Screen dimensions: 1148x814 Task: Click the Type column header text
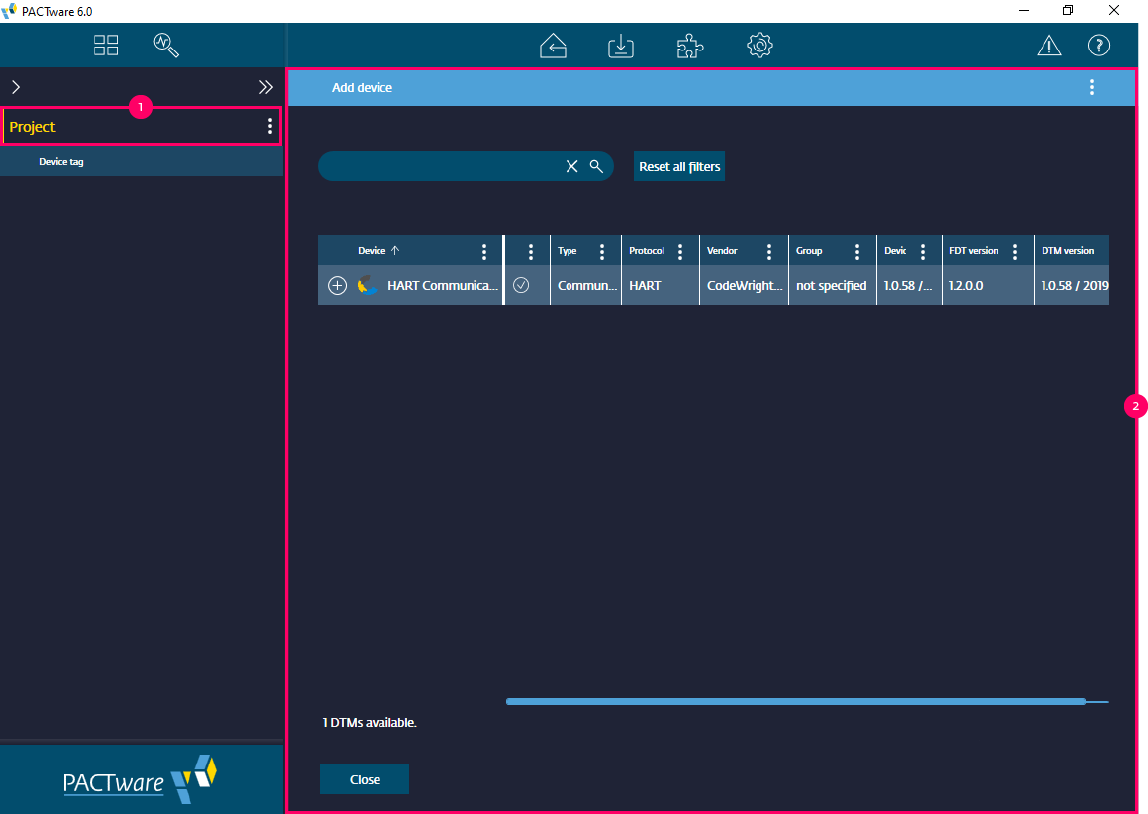pos(567,250)
